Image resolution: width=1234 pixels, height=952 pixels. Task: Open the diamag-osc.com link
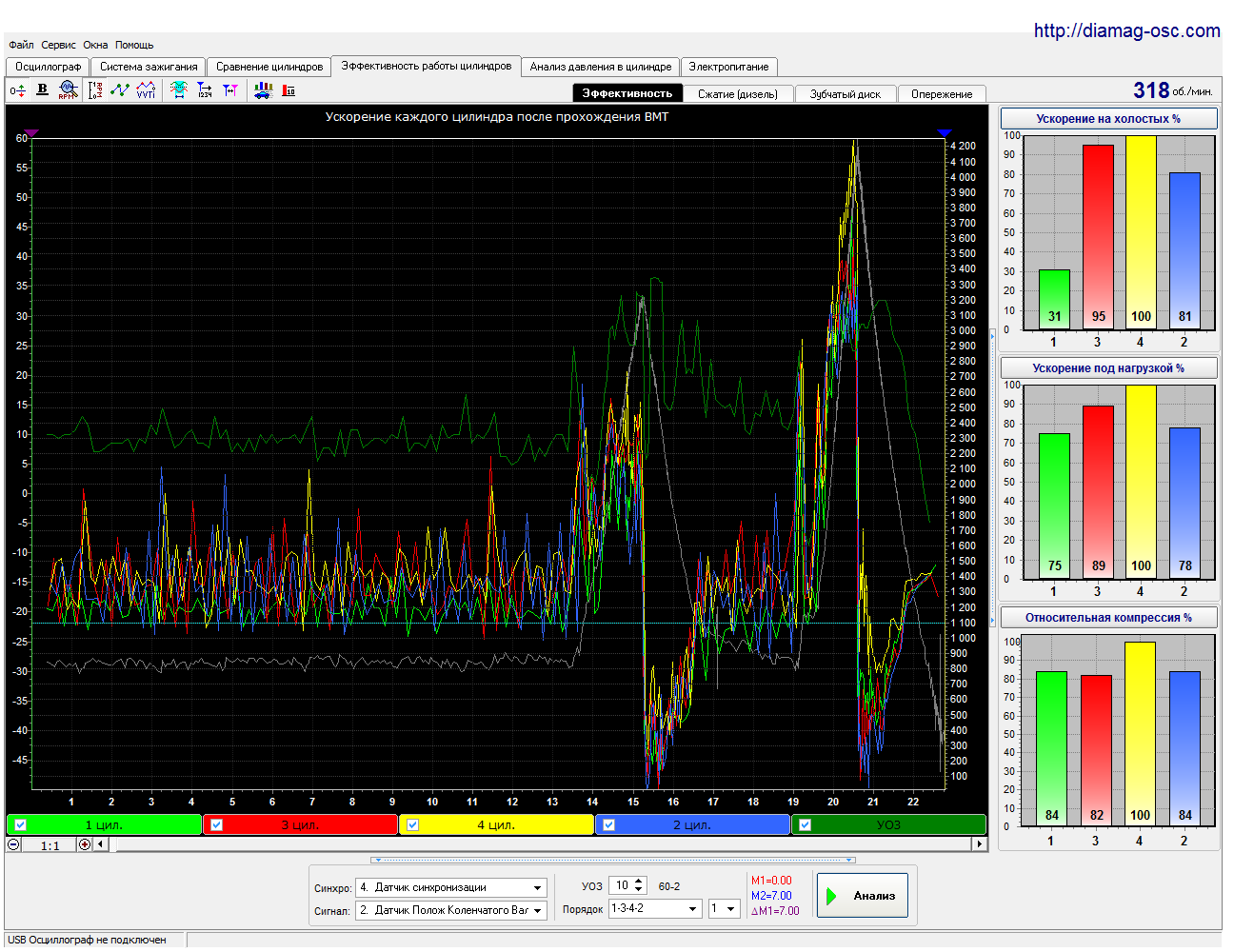[1127, 30]
